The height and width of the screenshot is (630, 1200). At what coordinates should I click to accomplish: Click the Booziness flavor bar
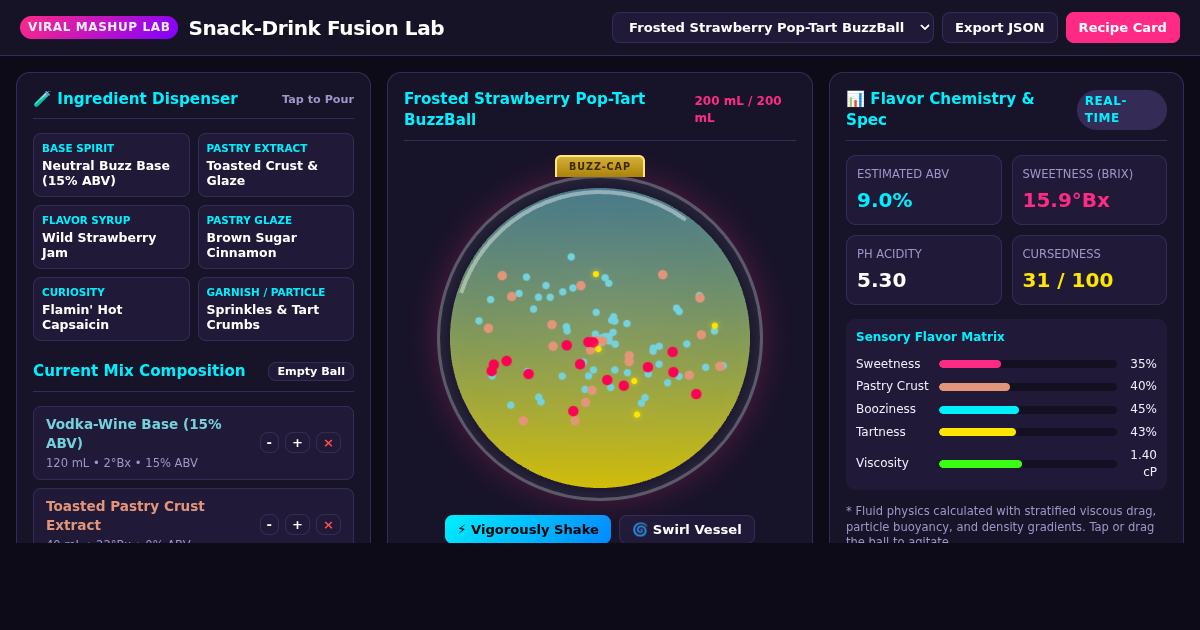tap(1028, 409)
